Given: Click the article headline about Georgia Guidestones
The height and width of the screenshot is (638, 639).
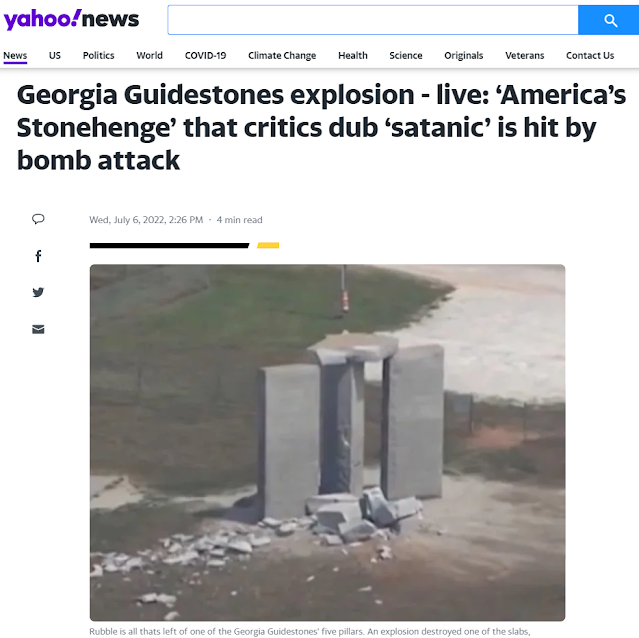Looking at the screenshot, I should tap(321, 127).
